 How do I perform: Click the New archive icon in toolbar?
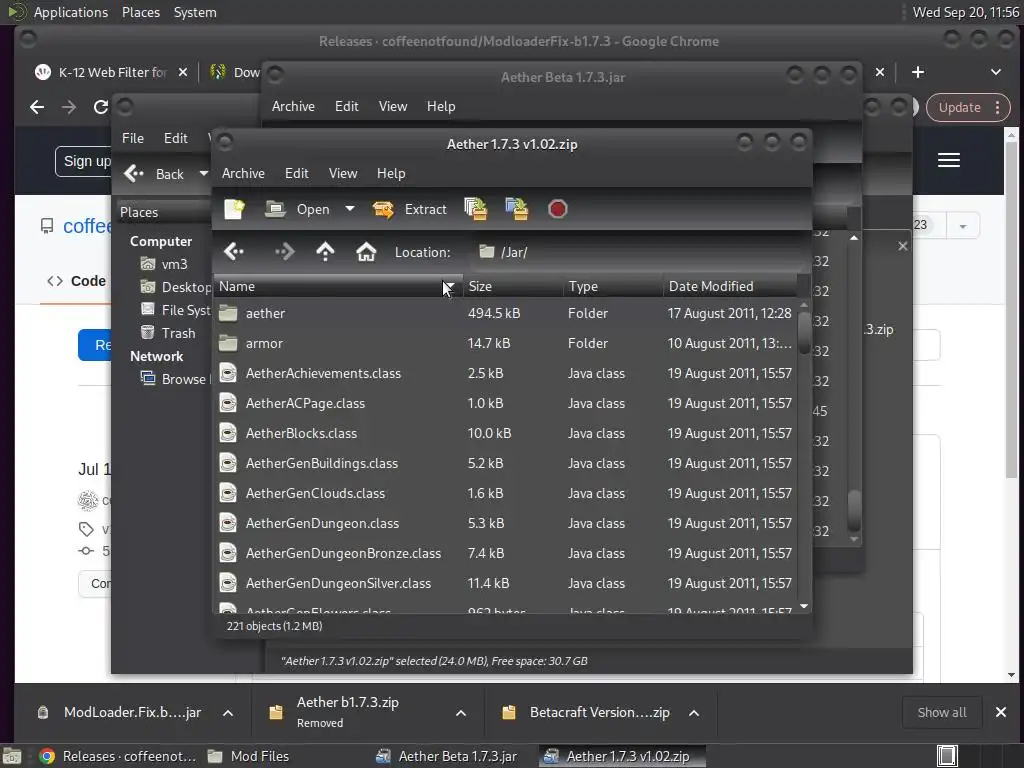coord(234,209)
